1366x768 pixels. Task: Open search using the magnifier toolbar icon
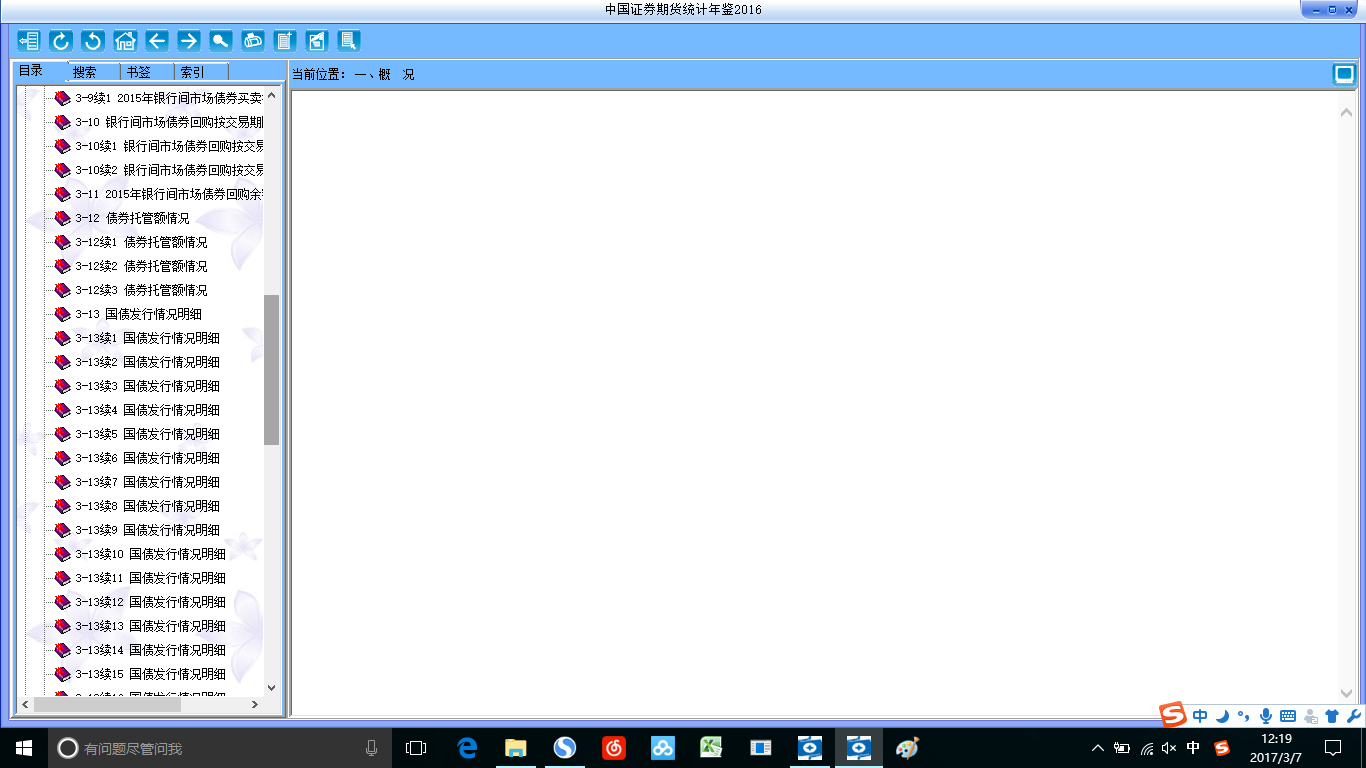click(x=221, y=41)
